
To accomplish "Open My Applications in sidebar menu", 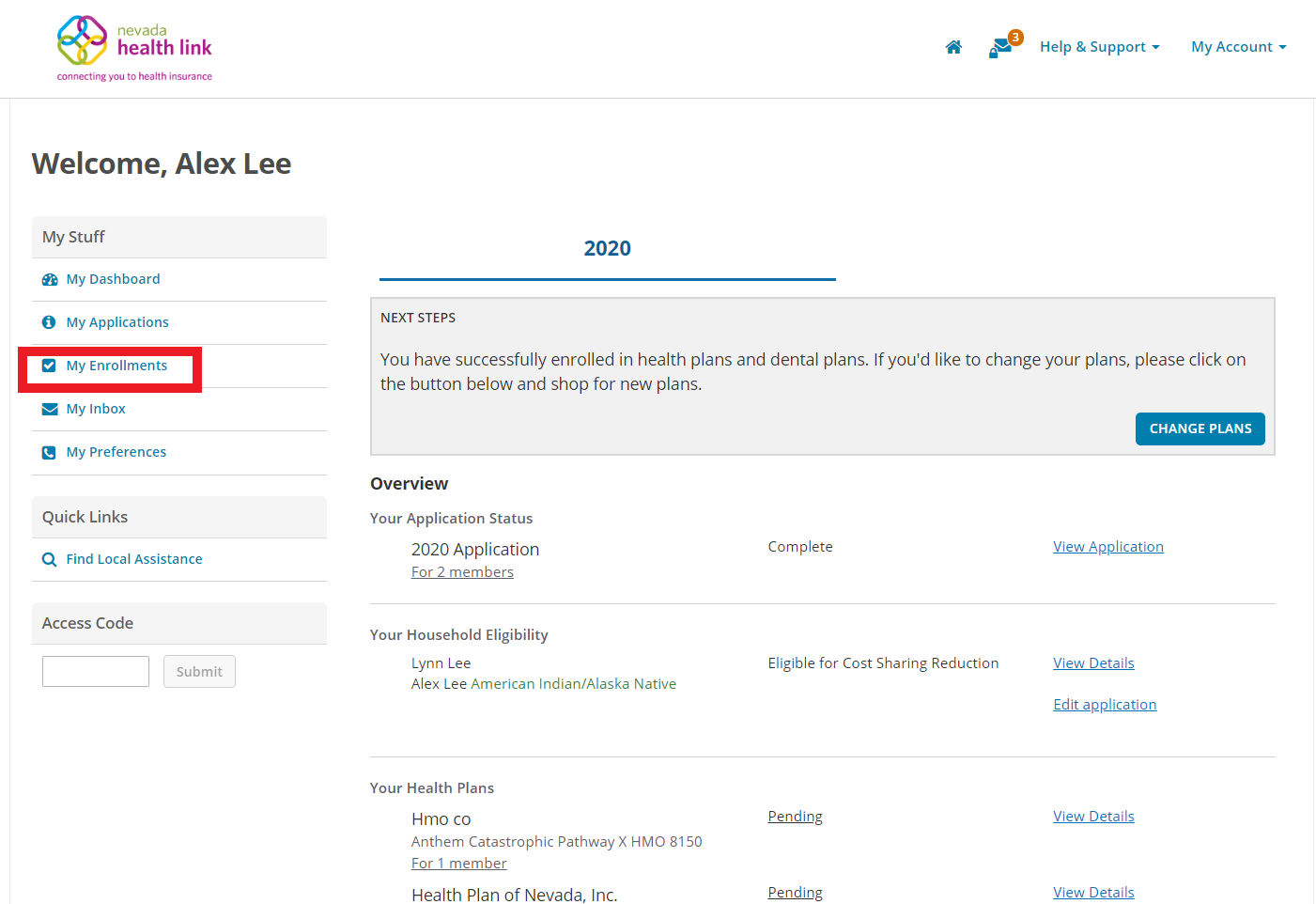I will (117, 322).
